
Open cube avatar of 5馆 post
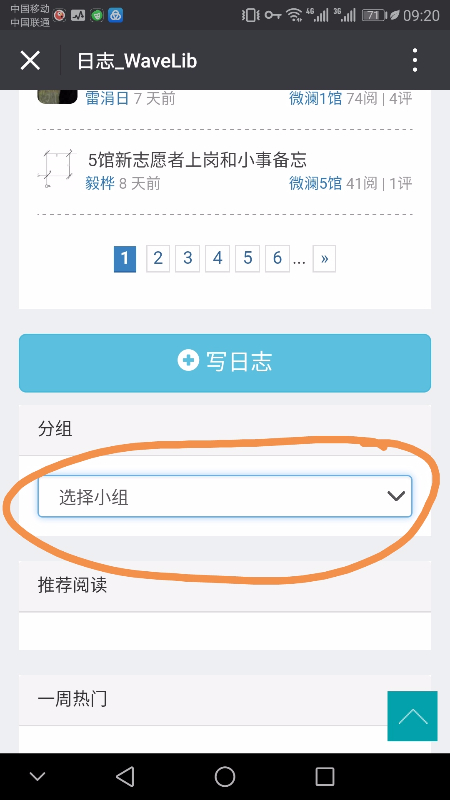tap(57, 169)
